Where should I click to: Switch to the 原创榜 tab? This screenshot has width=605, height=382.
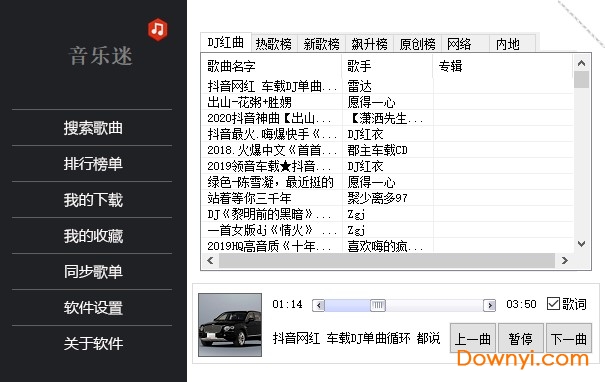[x=417, y=44]
